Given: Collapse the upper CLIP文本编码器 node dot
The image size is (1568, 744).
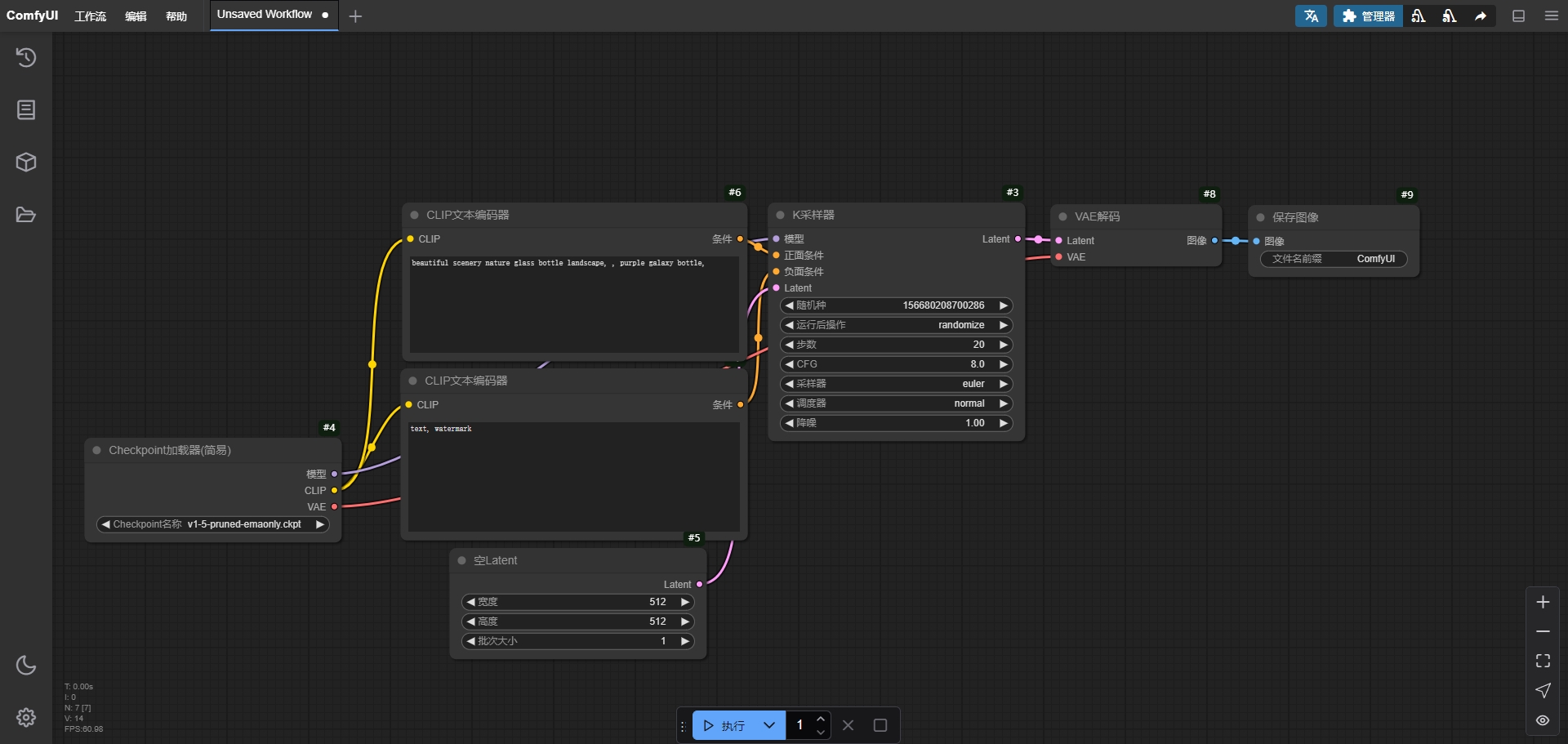Looking at the screenshot, I should 414,215.
